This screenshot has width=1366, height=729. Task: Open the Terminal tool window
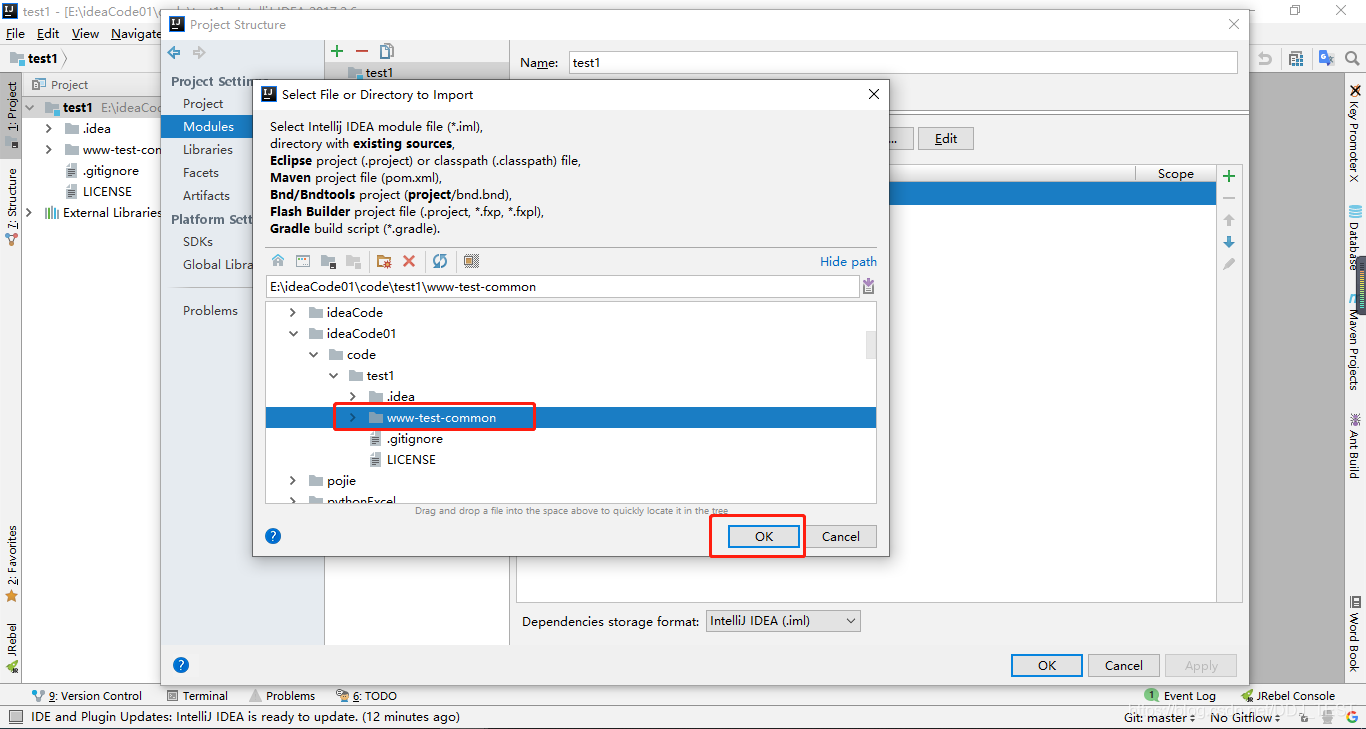(197, 696)
